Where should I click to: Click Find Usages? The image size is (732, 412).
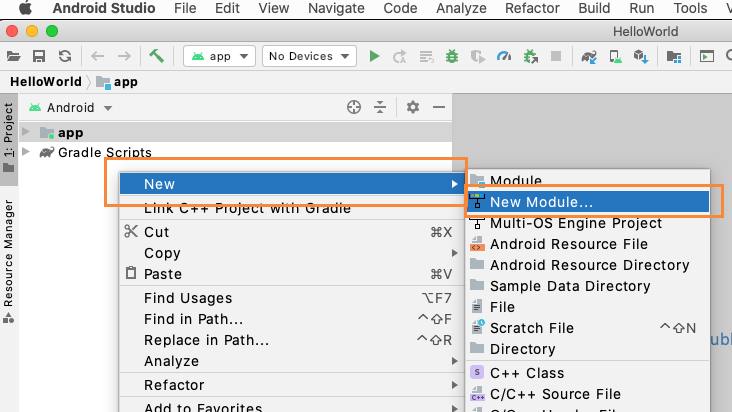coord(292,298)
